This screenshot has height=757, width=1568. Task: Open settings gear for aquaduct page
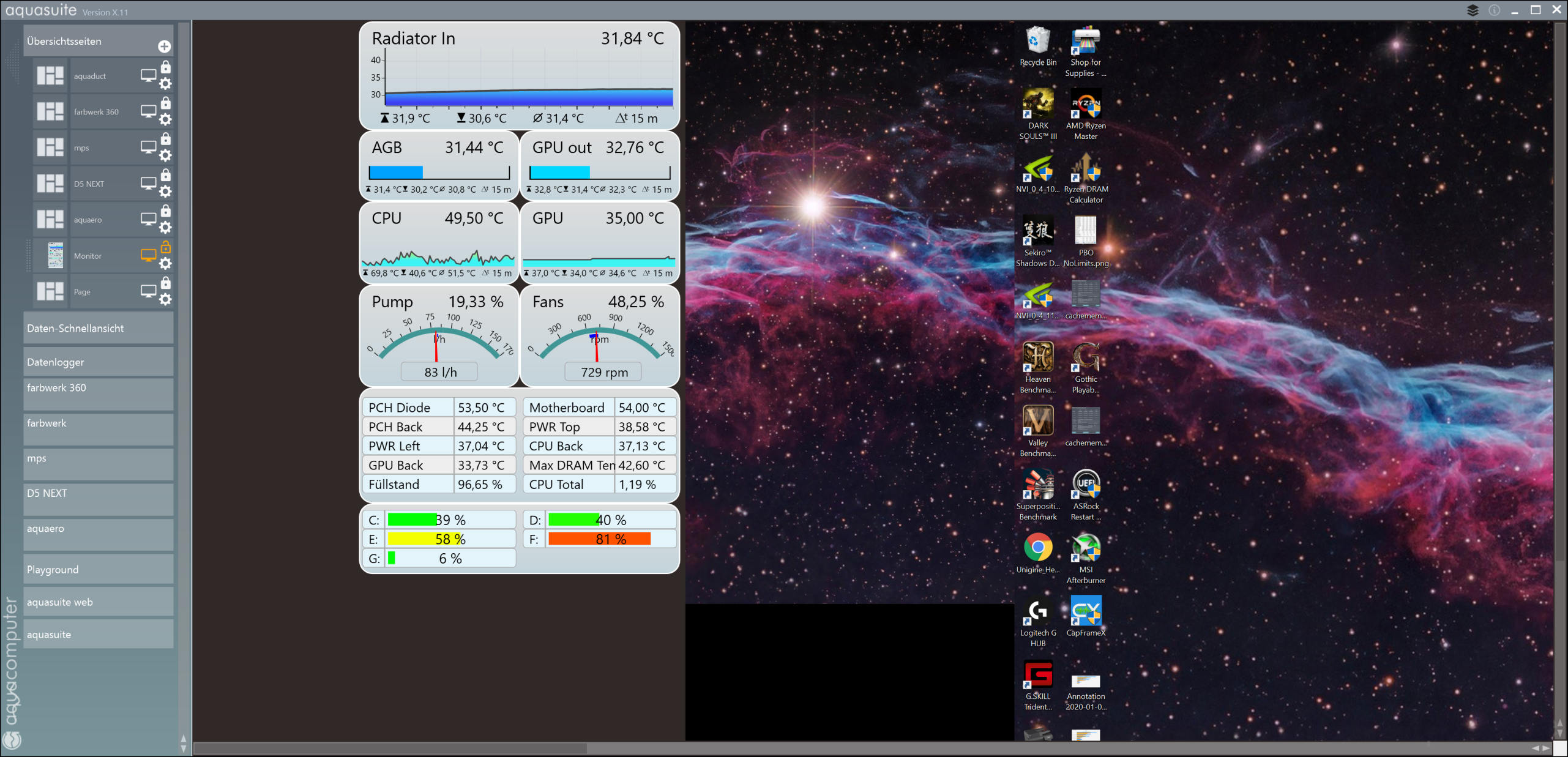click(165, 84)
